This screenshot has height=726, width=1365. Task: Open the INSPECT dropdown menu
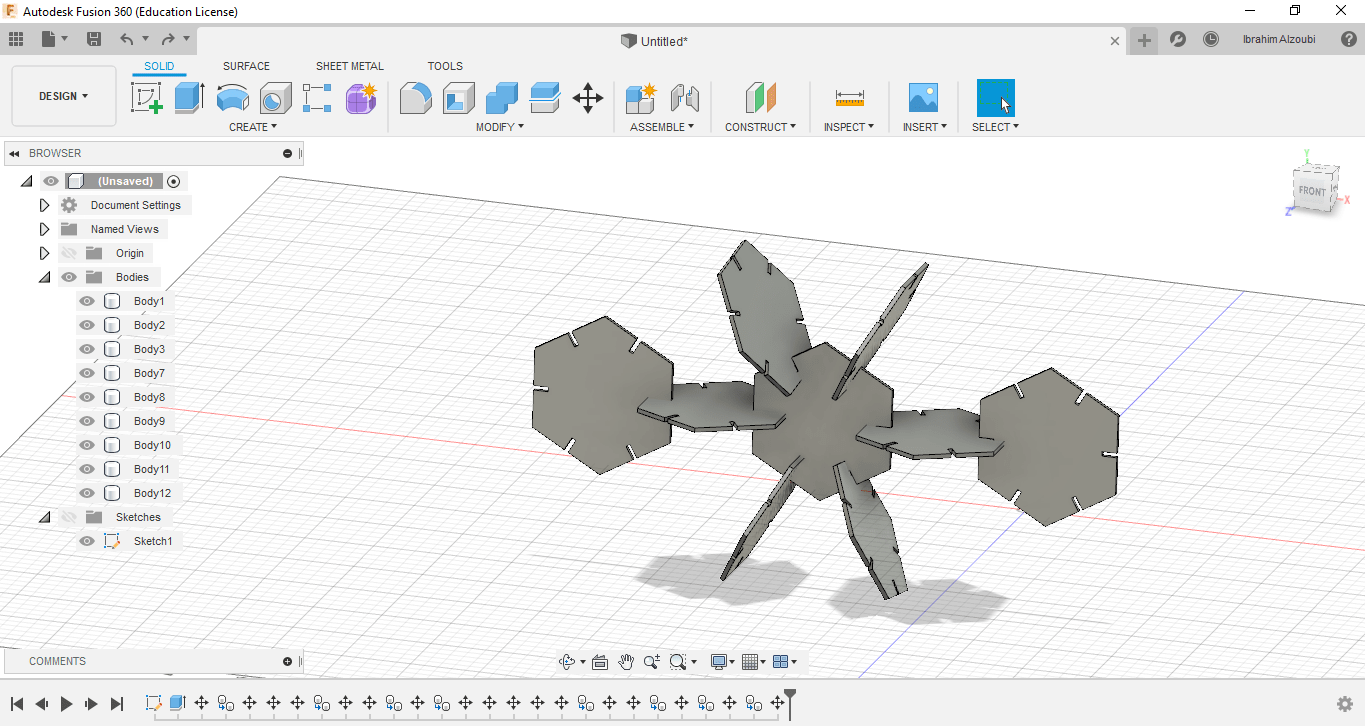849,127
